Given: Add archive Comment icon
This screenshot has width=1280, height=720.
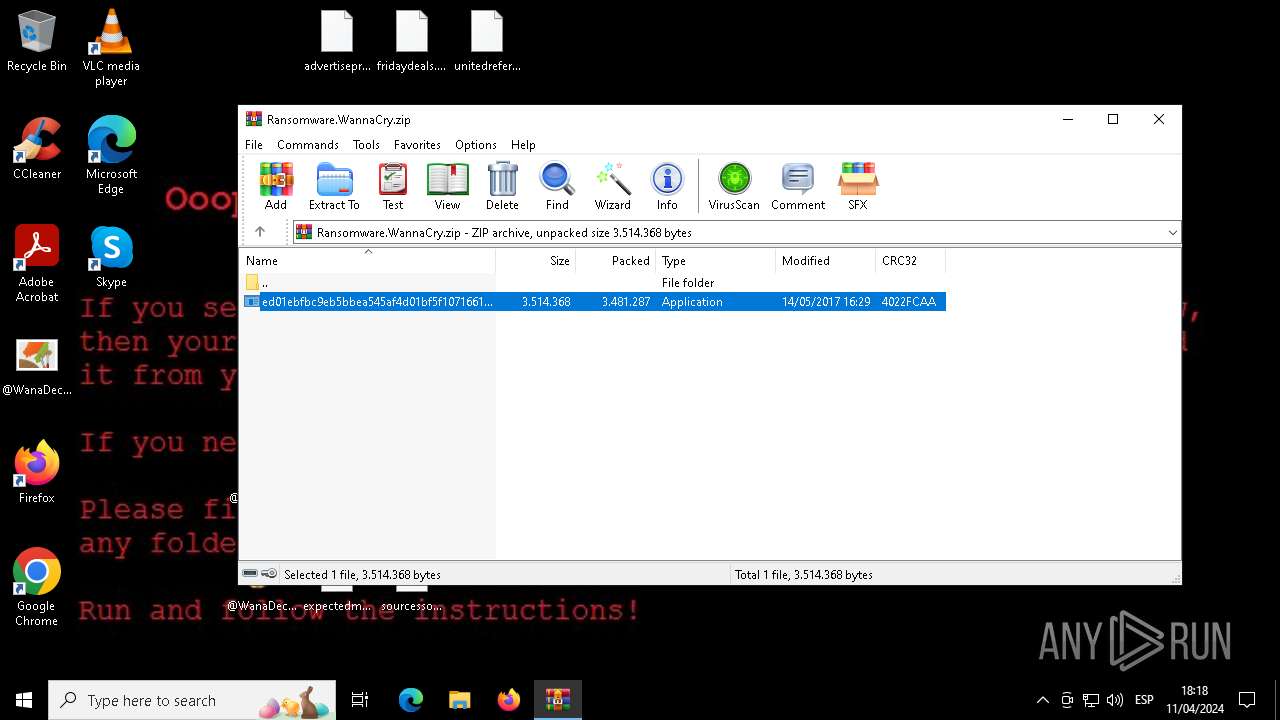Looking at the screenshot, I should pyautogui.click(x=798, y=187).
